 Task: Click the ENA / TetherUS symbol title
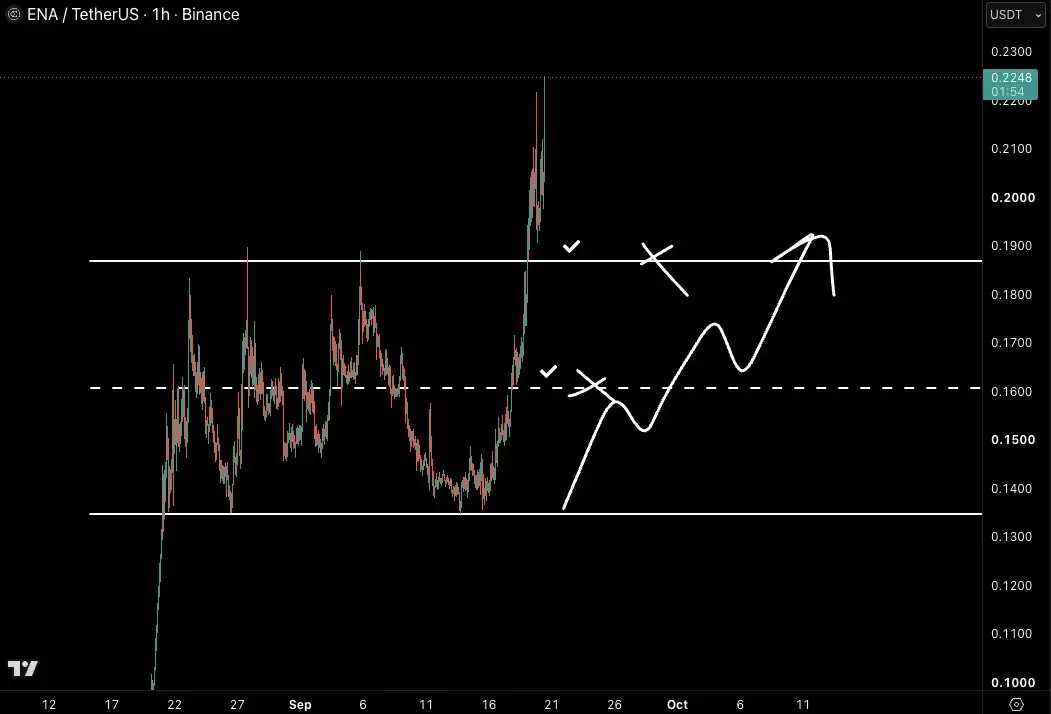(x=82, y=14)
